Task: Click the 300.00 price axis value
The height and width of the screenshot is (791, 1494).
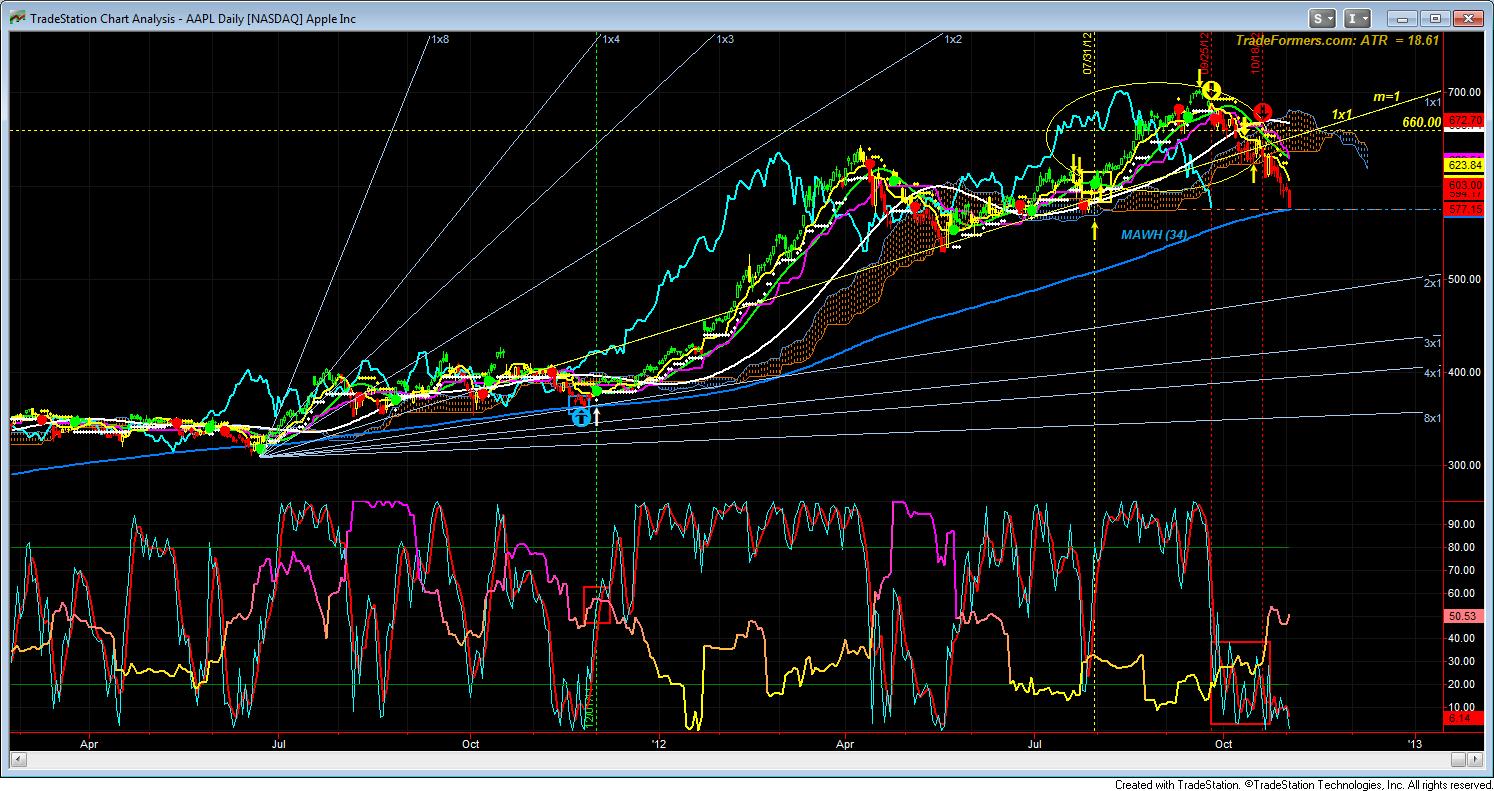Action: [x=1463, y=465]
